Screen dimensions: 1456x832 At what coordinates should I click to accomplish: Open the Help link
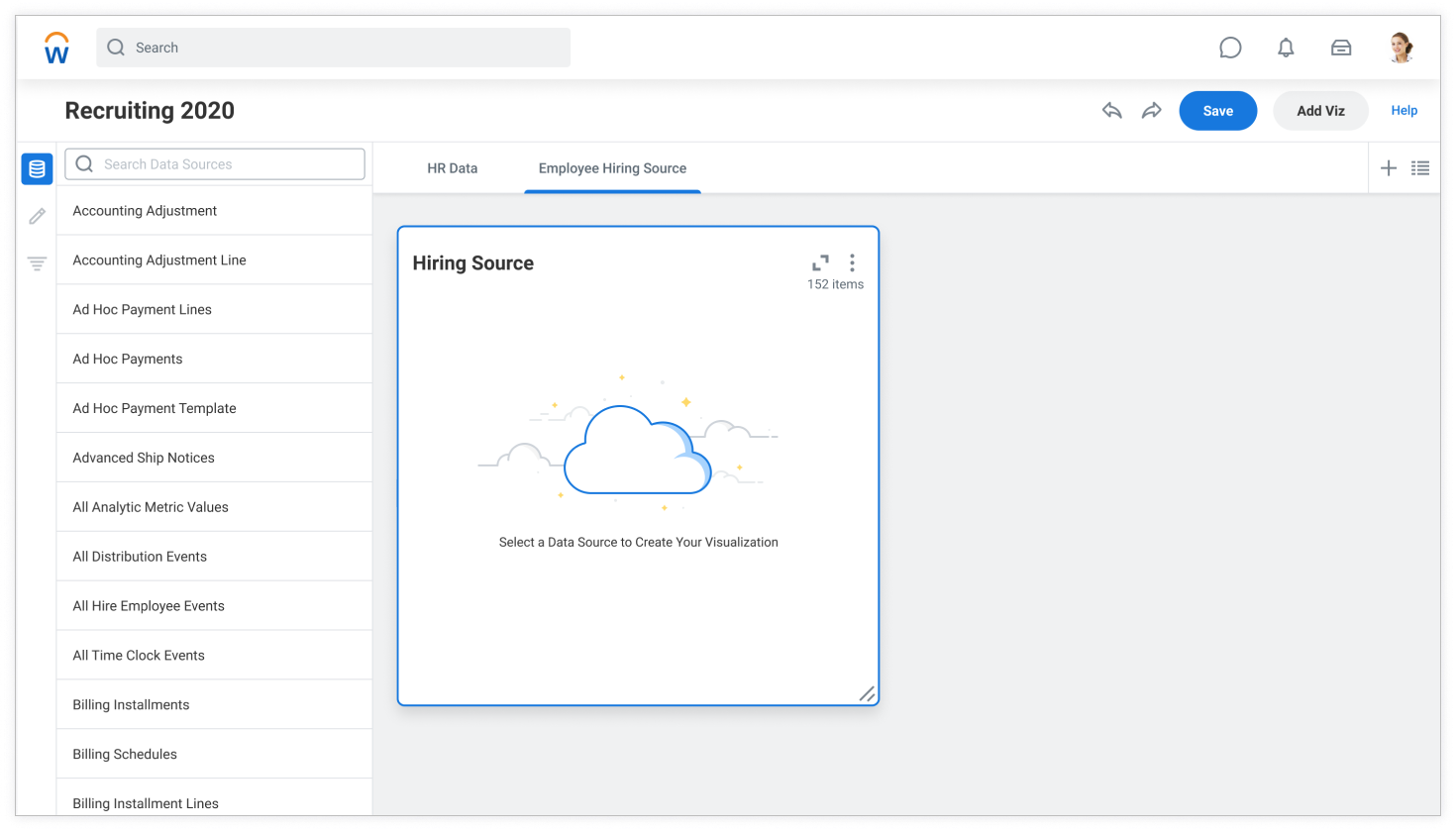pos(1404,111)
